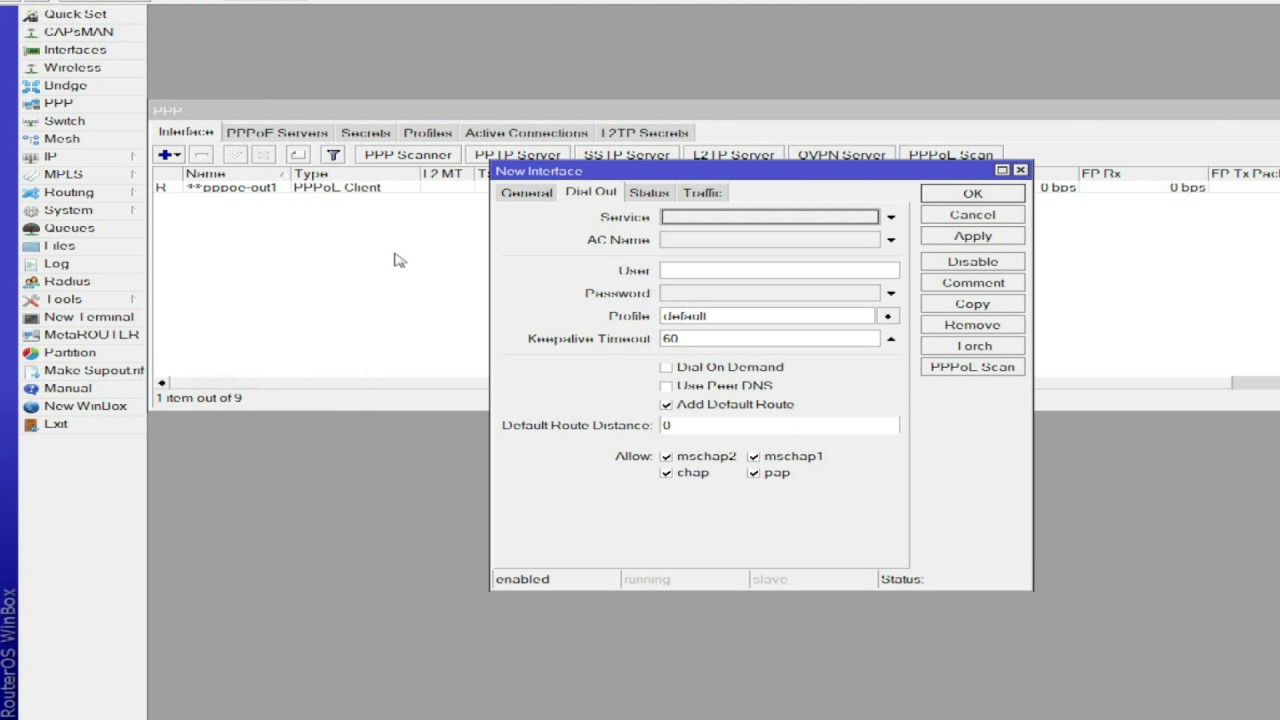Switch to Traffic tab

[x=702, y=193]
